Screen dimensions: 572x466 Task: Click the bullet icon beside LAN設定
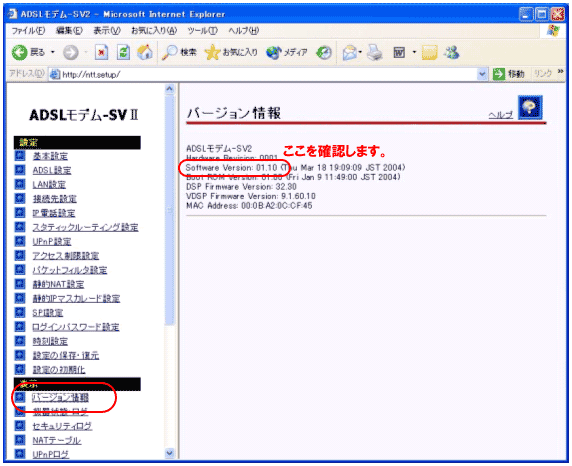click(x=20, y=184)
